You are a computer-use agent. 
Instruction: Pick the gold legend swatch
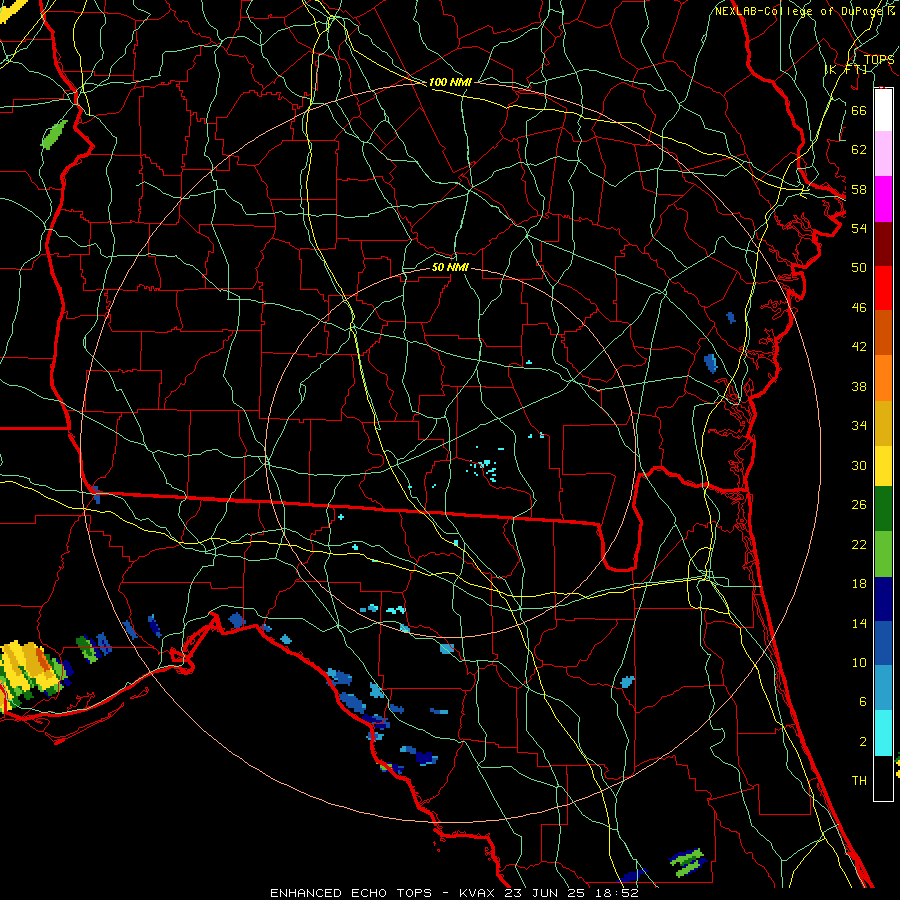coord(883,423)
